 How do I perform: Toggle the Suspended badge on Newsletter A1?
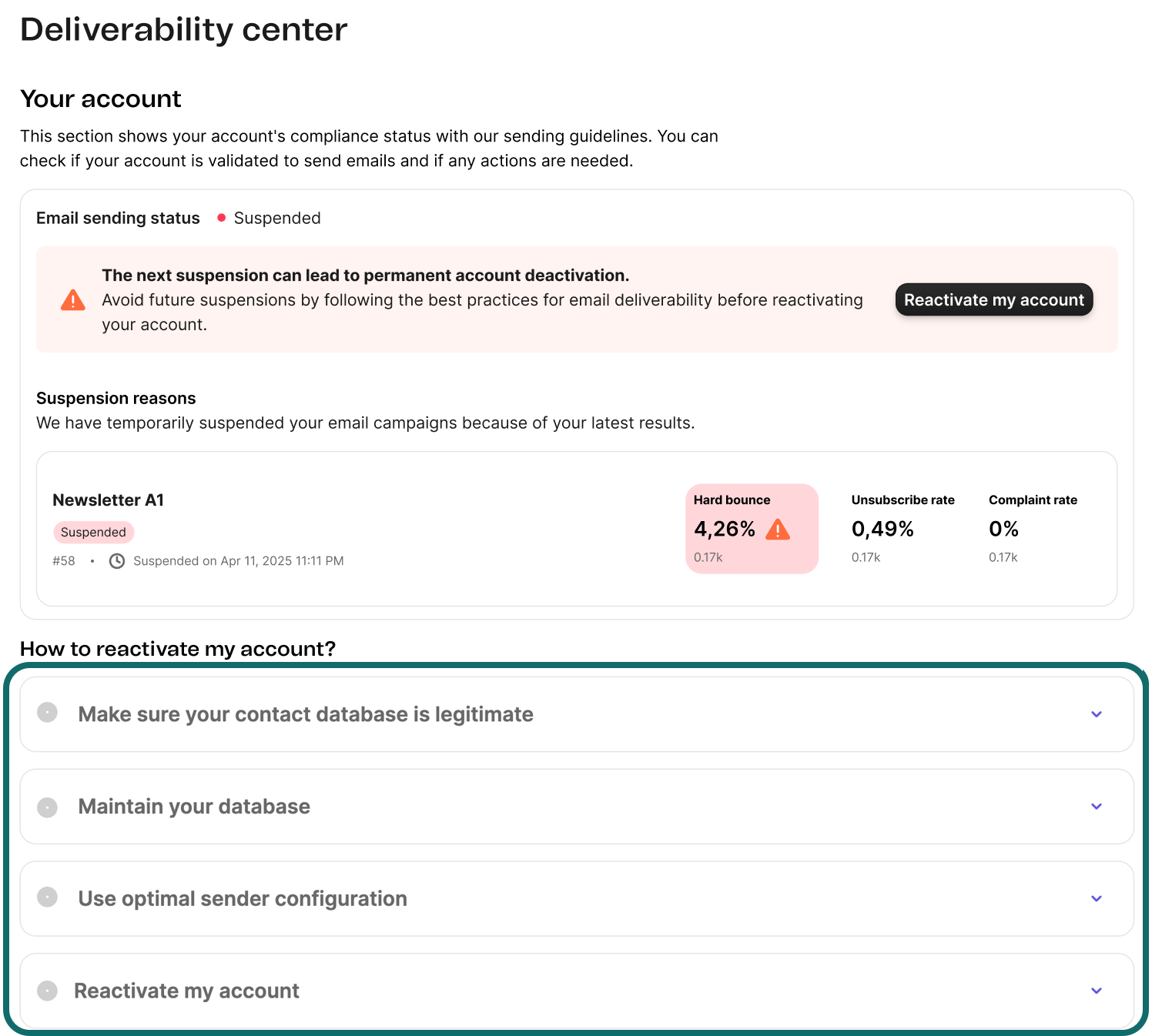tap(93, 532)
